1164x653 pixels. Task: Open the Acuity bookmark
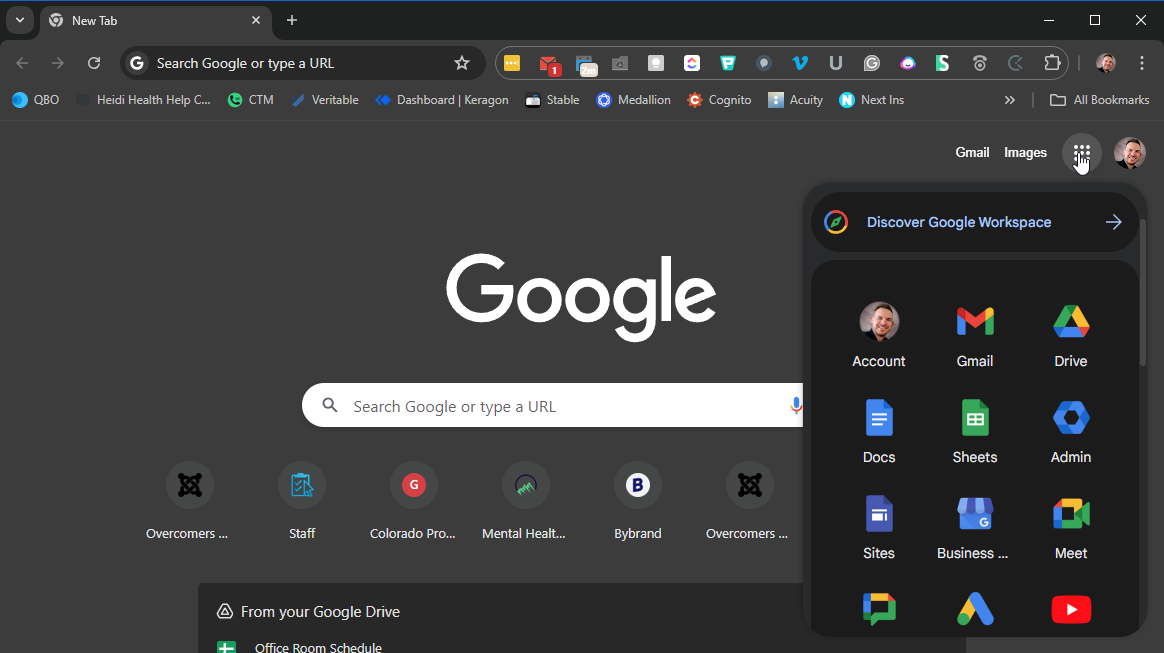[795, 99]
